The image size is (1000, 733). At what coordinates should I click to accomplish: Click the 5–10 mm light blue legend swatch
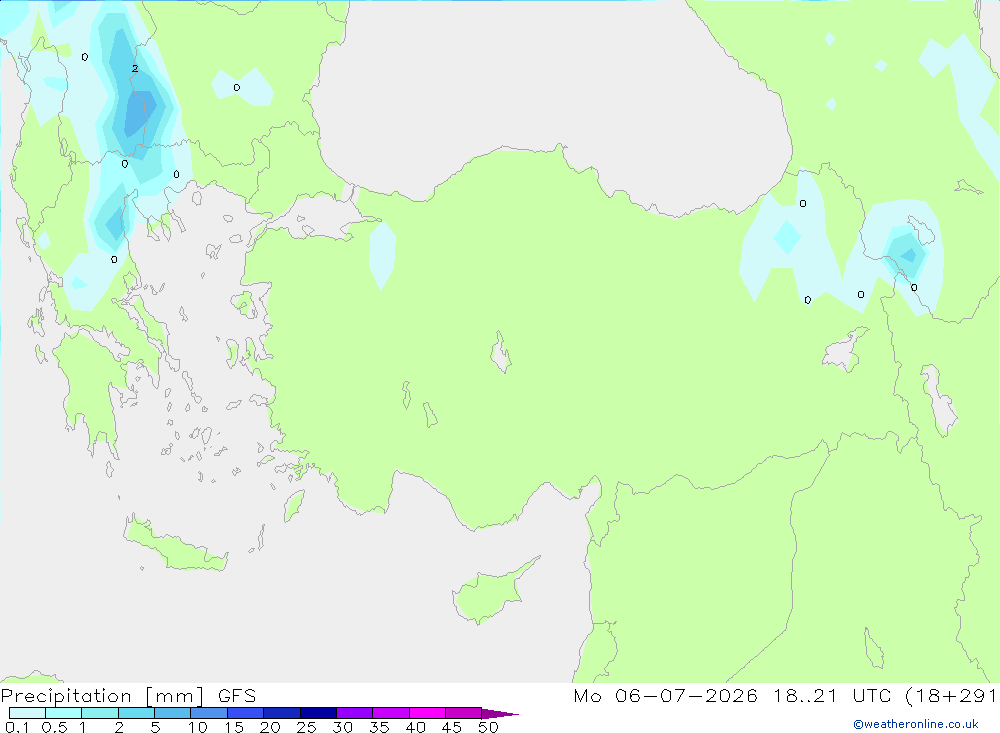[173, 713]
